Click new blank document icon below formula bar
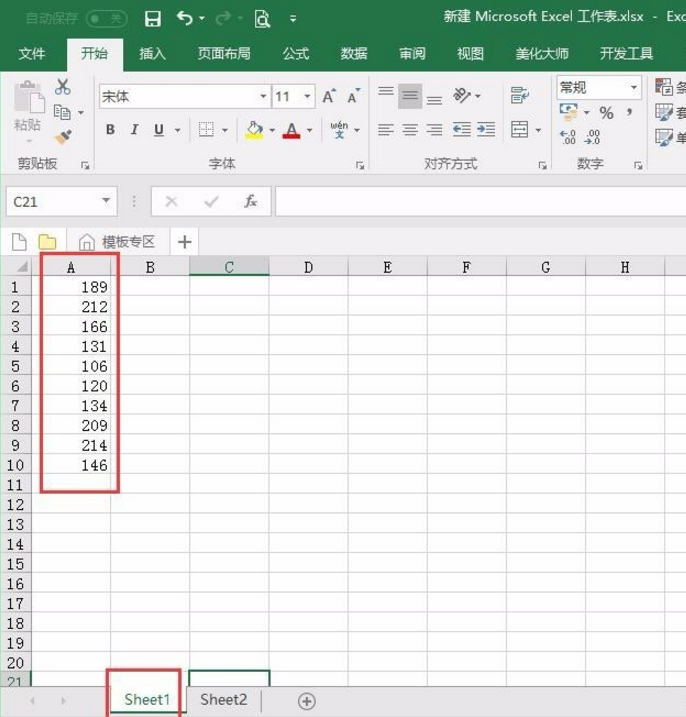The height and width of the screenshot is (717, 686). click(19, 241)
